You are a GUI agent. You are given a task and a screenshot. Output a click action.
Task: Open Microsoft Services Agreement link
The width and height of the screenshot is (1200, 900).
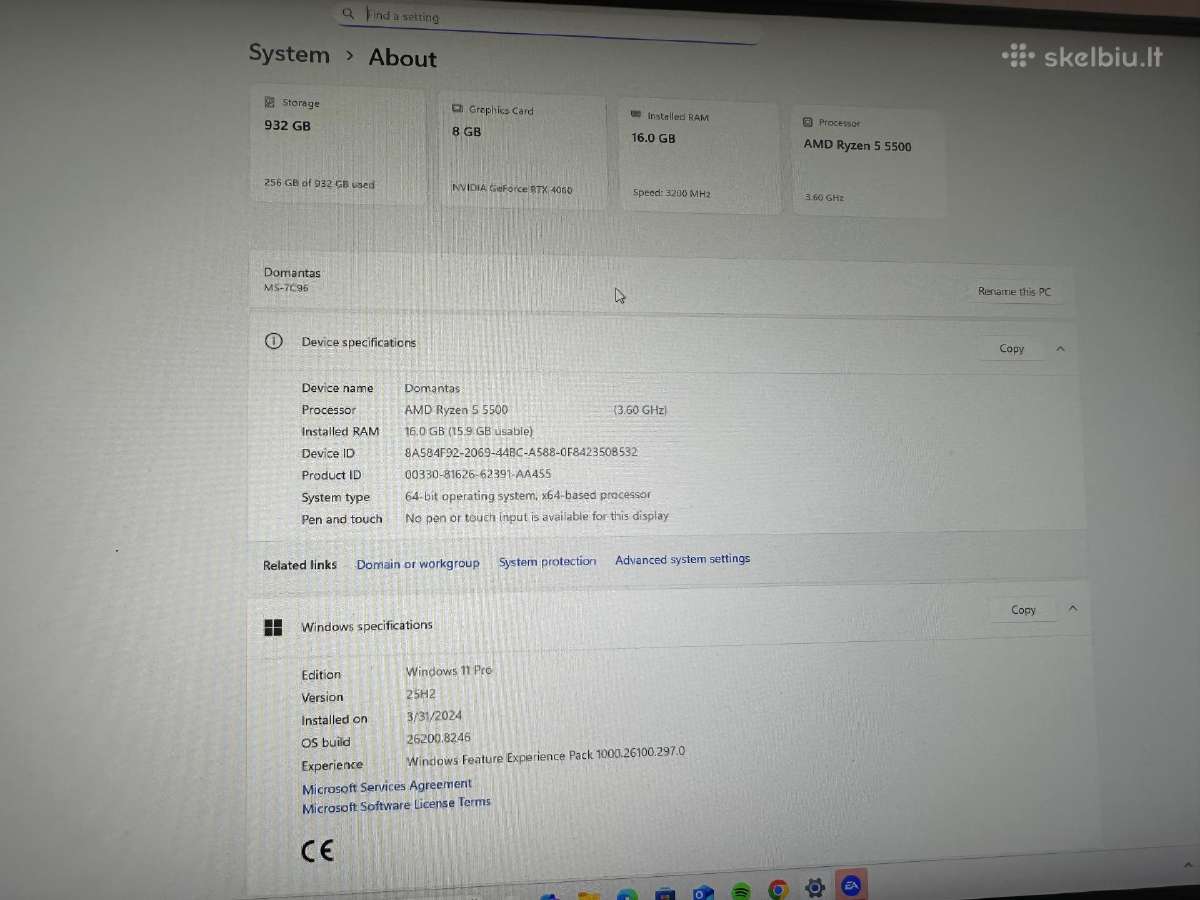(x=387, y=787)
